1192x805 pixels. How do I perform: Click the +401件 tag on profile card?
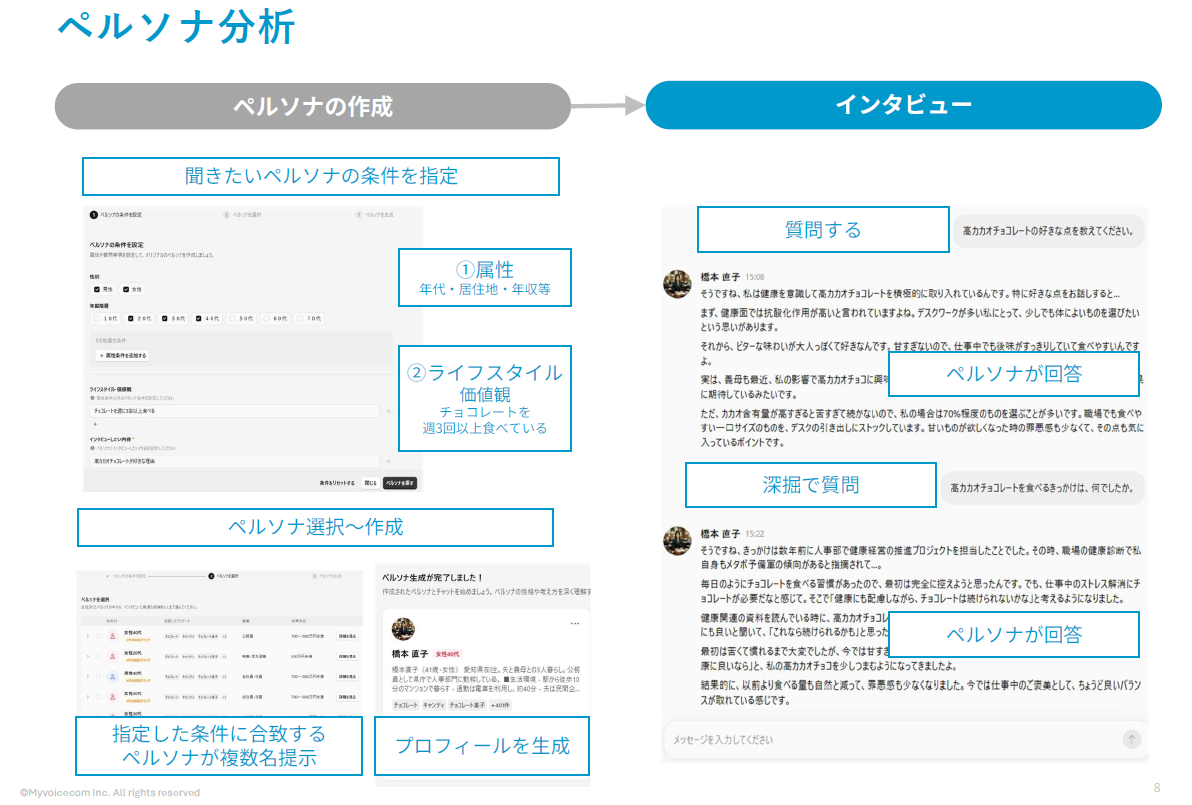500,705
